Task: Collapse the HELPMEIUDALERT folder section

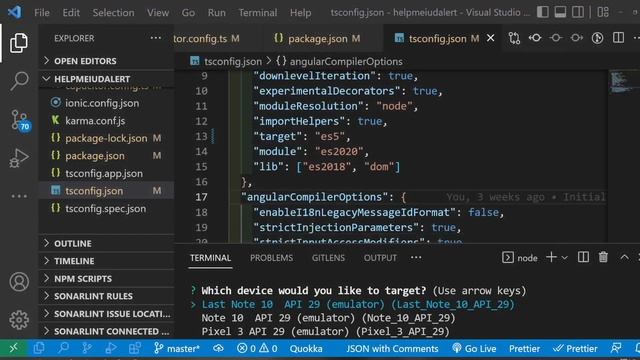Action: [106, 79]
